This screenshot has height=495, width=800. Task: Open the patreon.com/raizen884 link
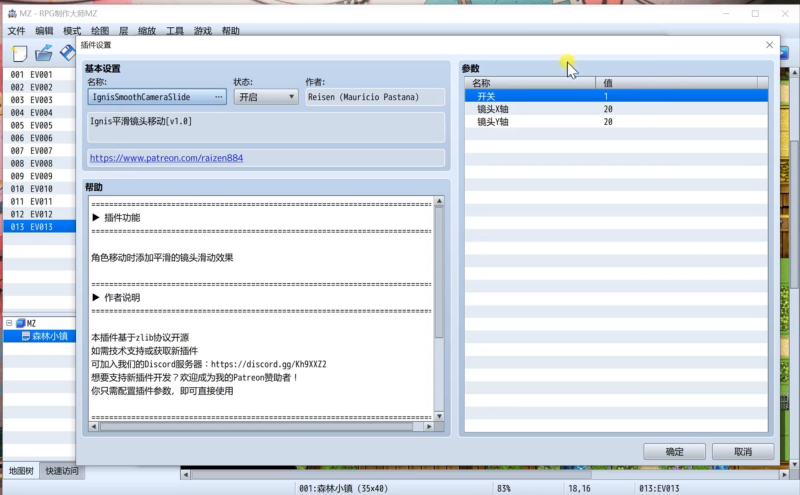(x=166, y=158)
